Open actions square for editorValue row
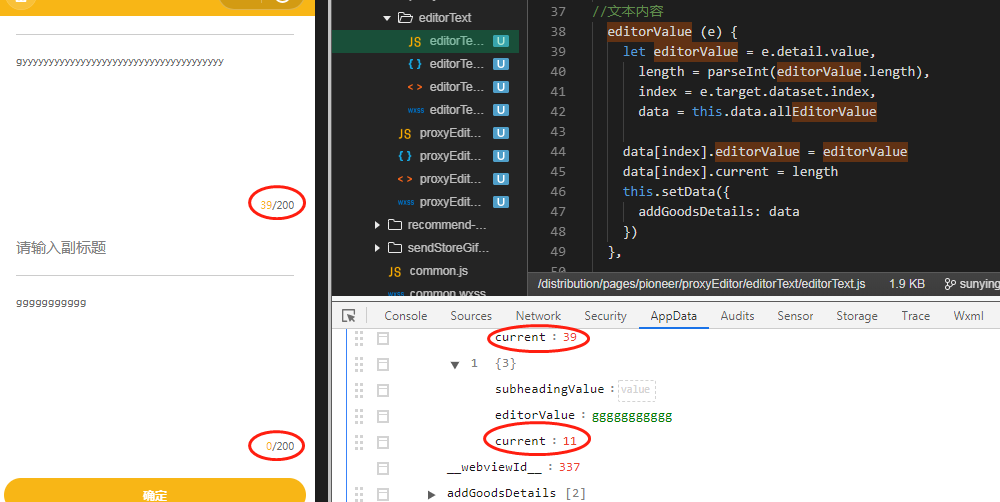The width and height of the screenshot is (1000, 502). tap(383, 417)
